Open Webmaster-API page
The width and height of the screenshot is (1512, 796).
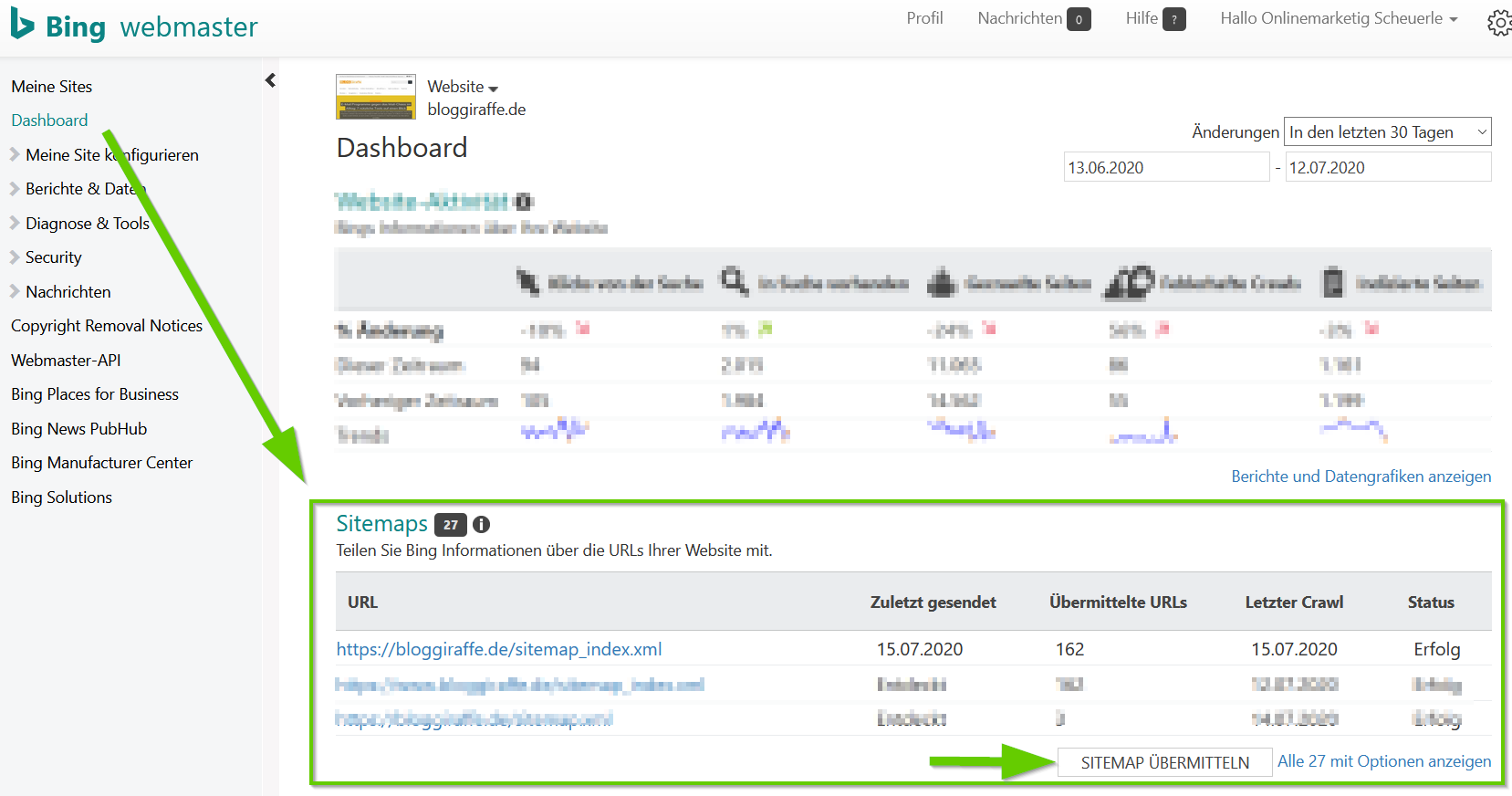point(66,361)
